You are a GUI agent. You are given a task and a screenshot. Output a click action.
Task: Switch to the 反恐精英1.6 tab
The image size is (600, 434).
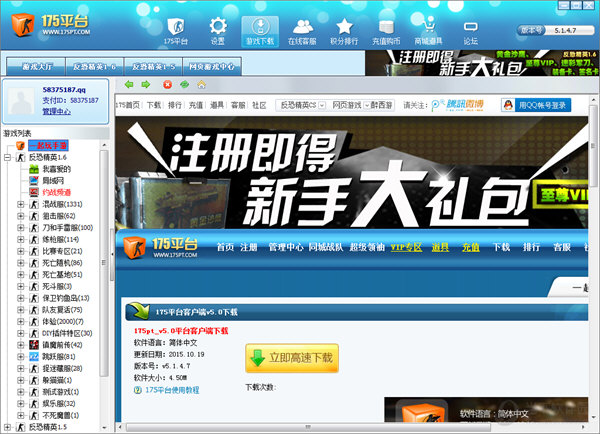[x=95, y=66]
